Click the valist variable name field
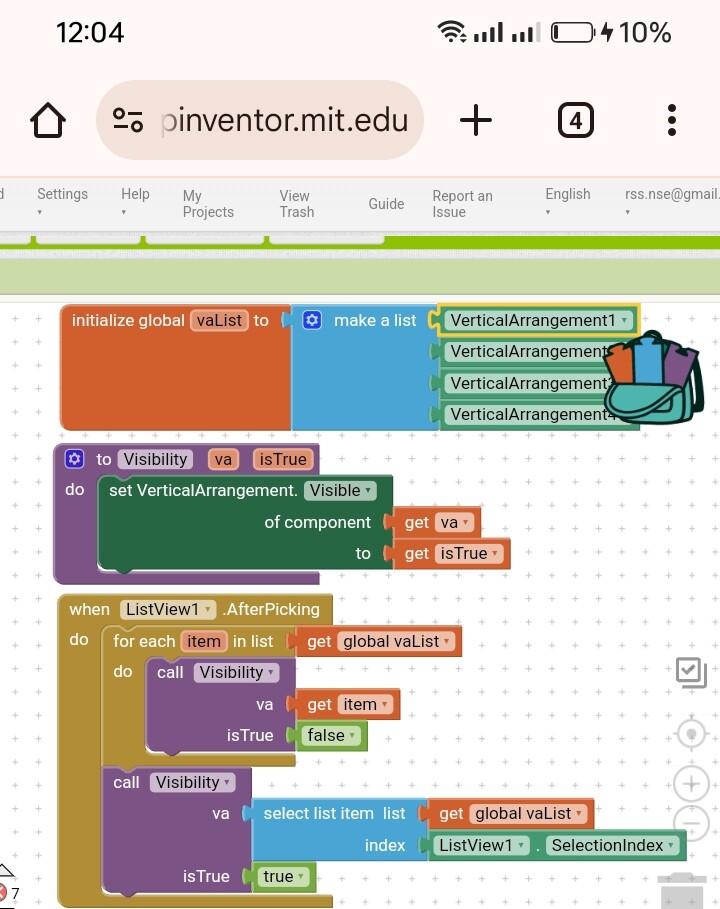 tap(219, 320)
